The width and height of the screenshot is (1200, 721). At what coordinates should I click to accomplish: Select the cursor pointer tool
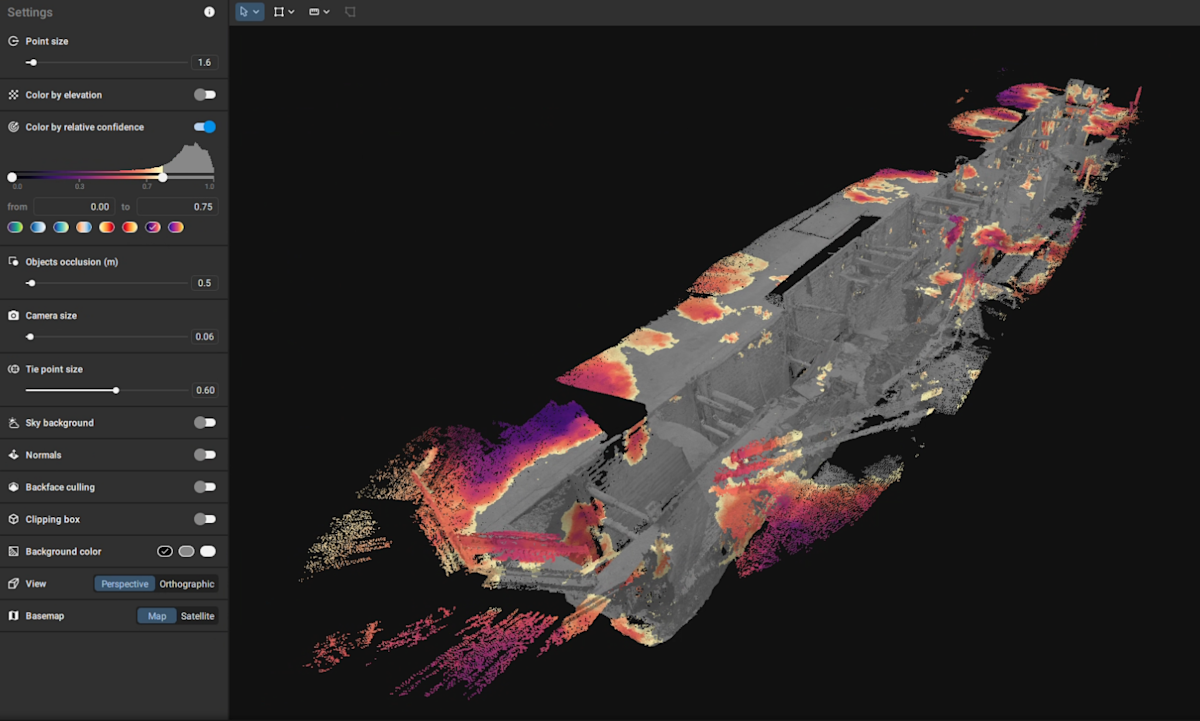click(x=245, y=12)
